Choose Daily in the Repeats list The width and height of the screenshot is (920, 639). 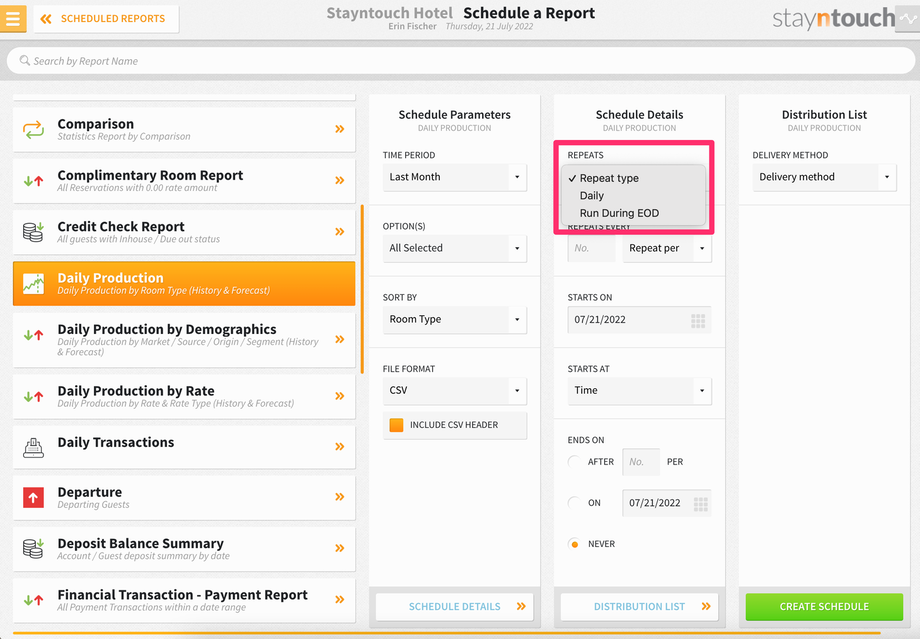(x=634, y=196)
